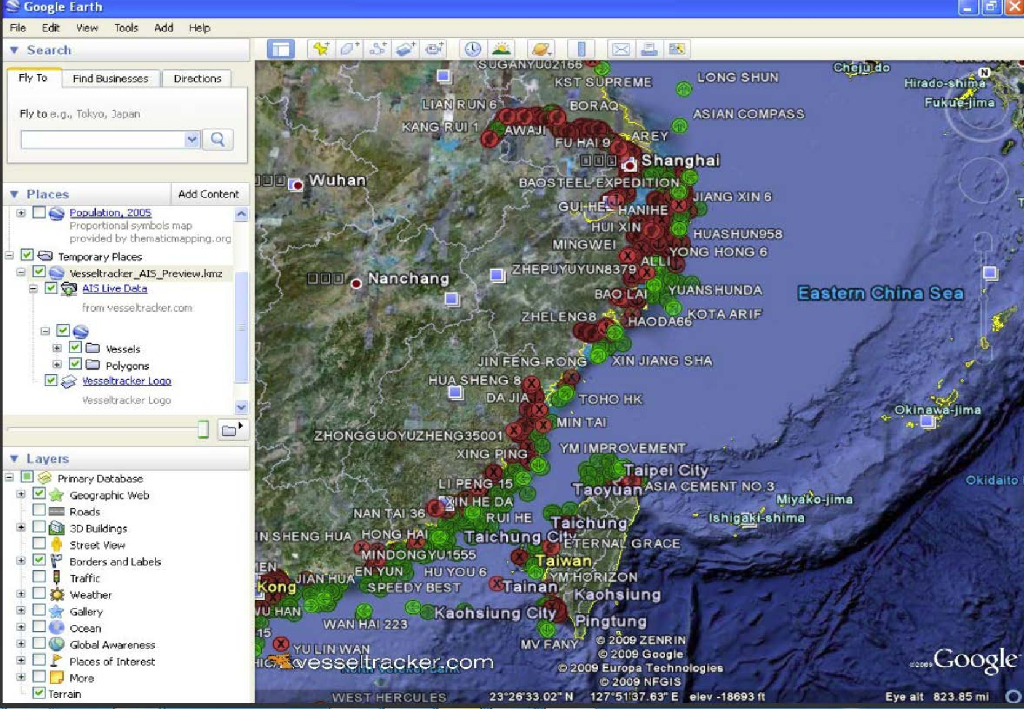Click the Add Placemark pushpin icon

click(x=320, y=48)
